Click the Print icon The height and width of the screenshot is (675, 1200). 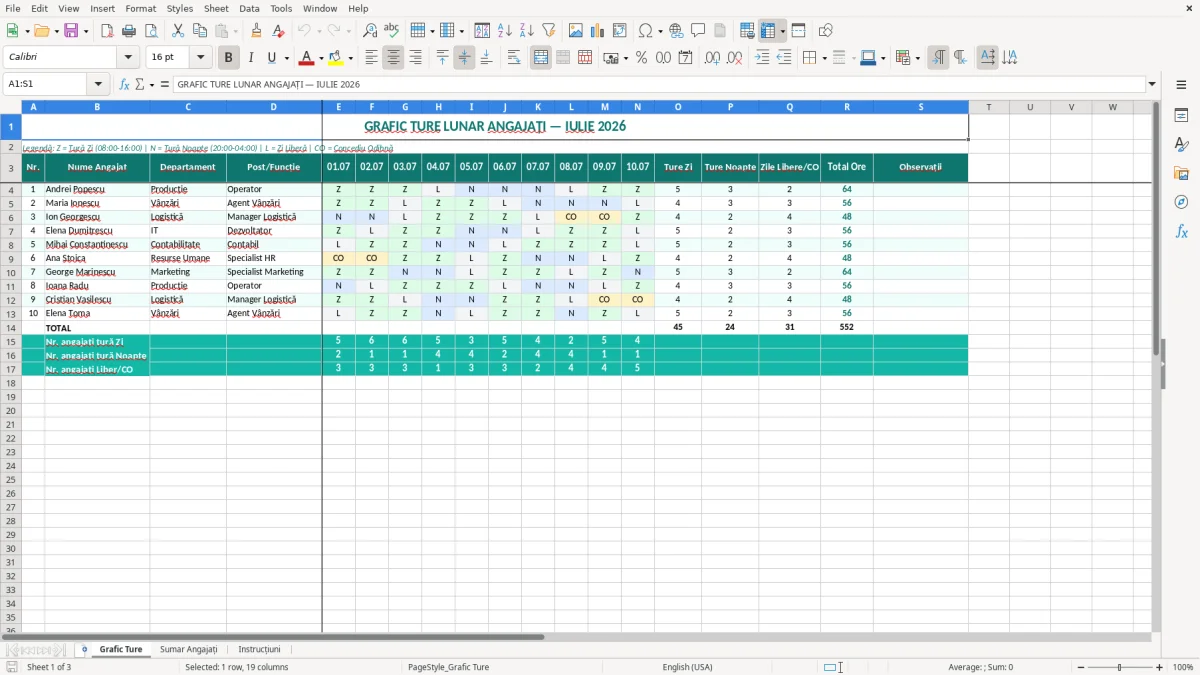tap(129, 31)
